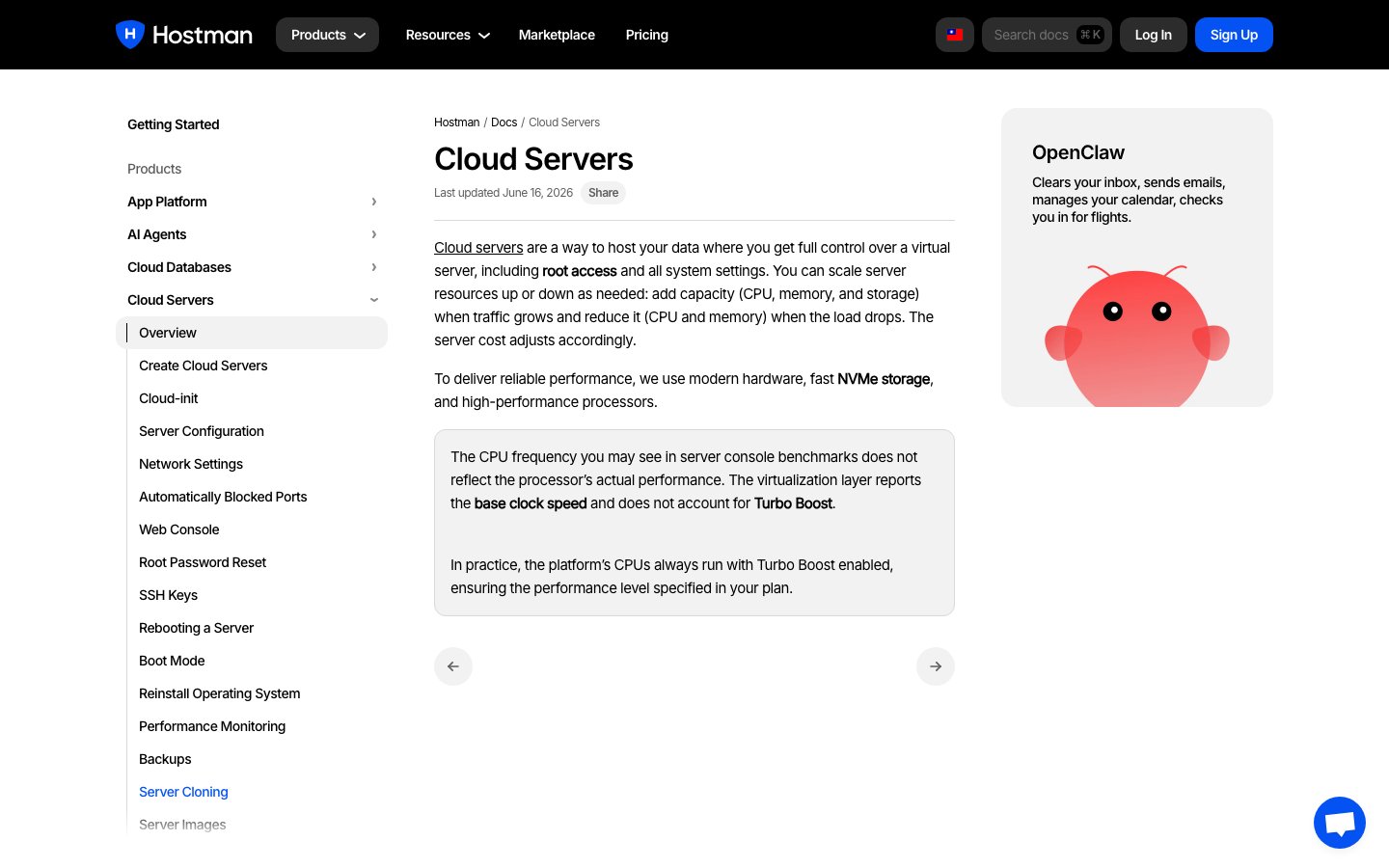Click the Share button
Screen dimensions: 1389x868
604,193
